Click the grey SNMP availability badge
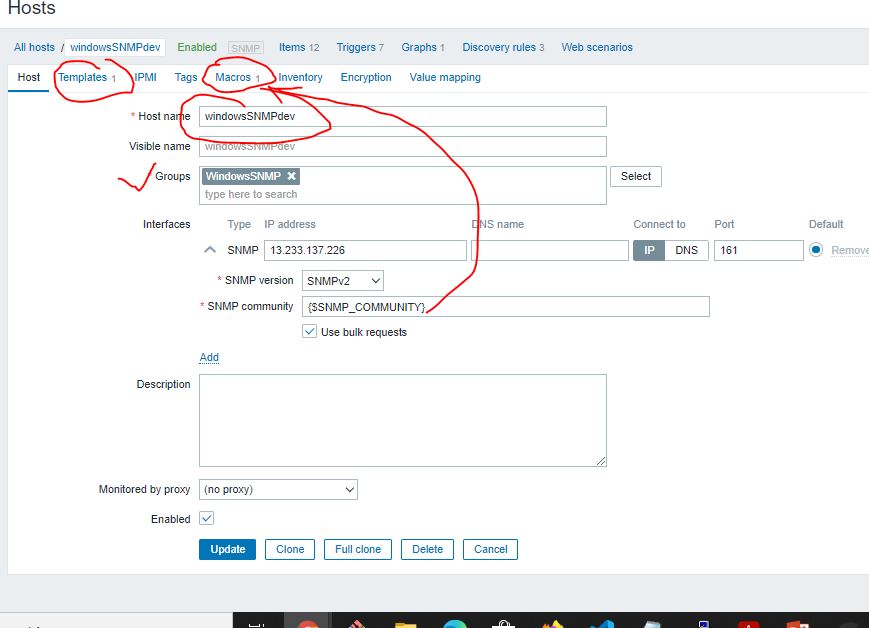 point(245,48)
